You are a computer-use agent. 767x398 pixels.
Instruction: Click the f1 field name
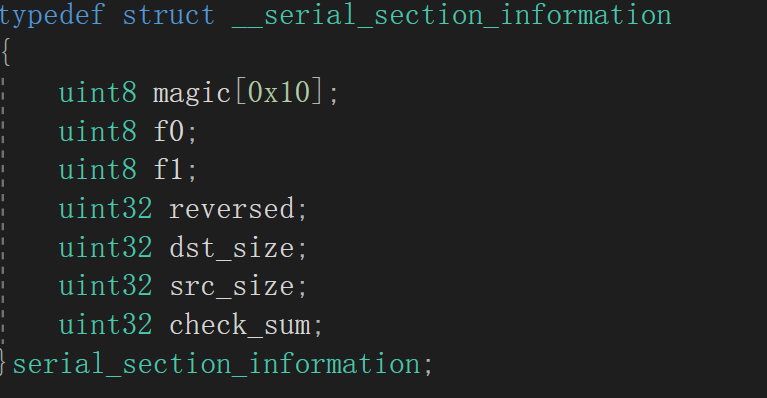169,170
